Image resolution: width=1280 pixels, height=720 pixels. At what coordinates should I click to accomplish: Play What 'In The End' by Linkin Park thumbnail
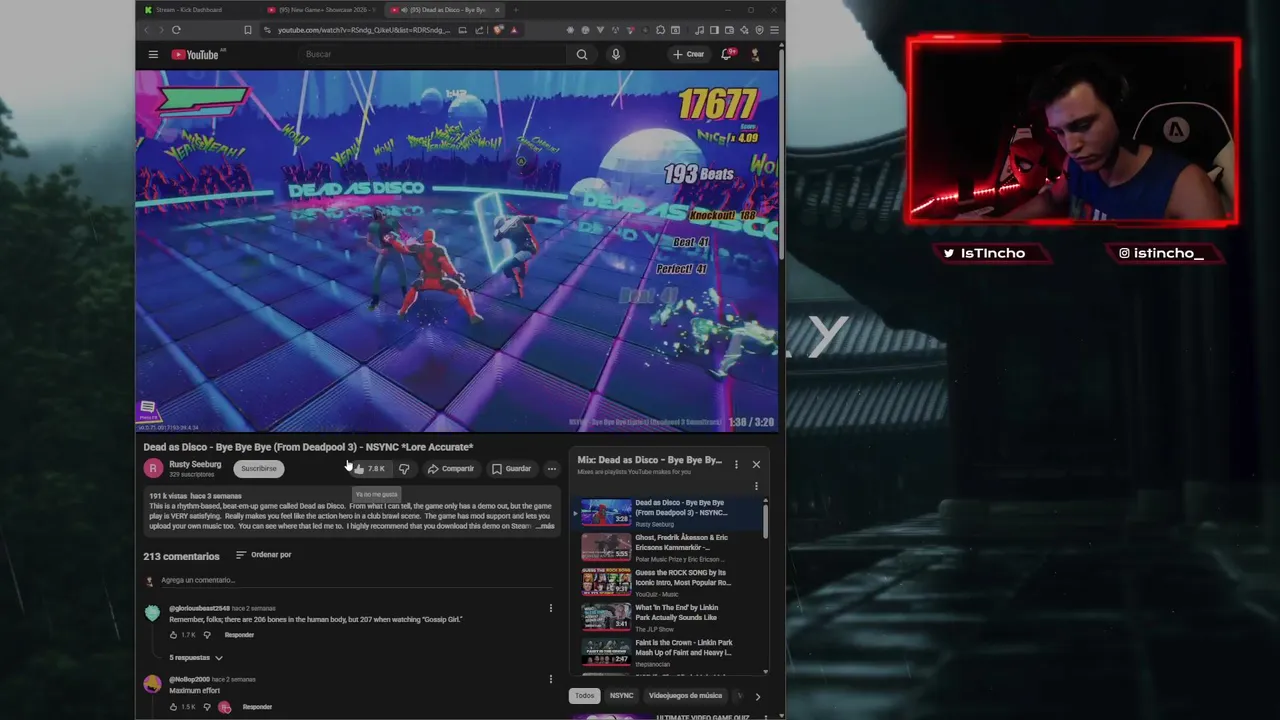(606, 618)
